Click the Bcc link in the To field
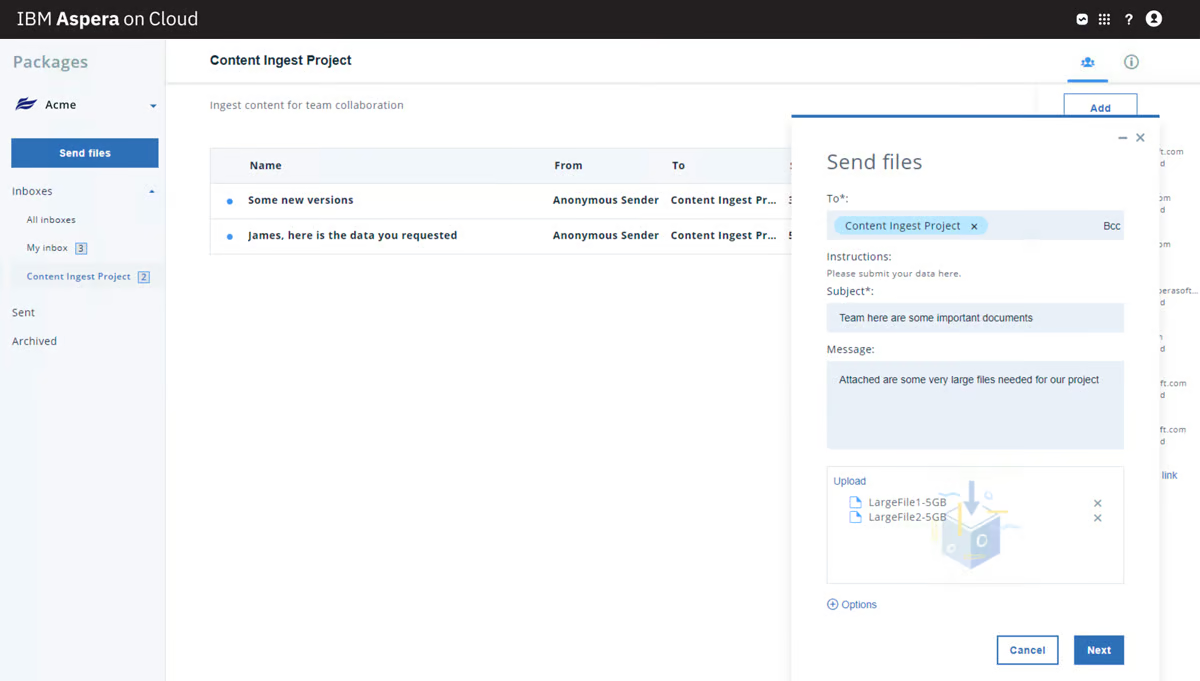 point(1111,226)
